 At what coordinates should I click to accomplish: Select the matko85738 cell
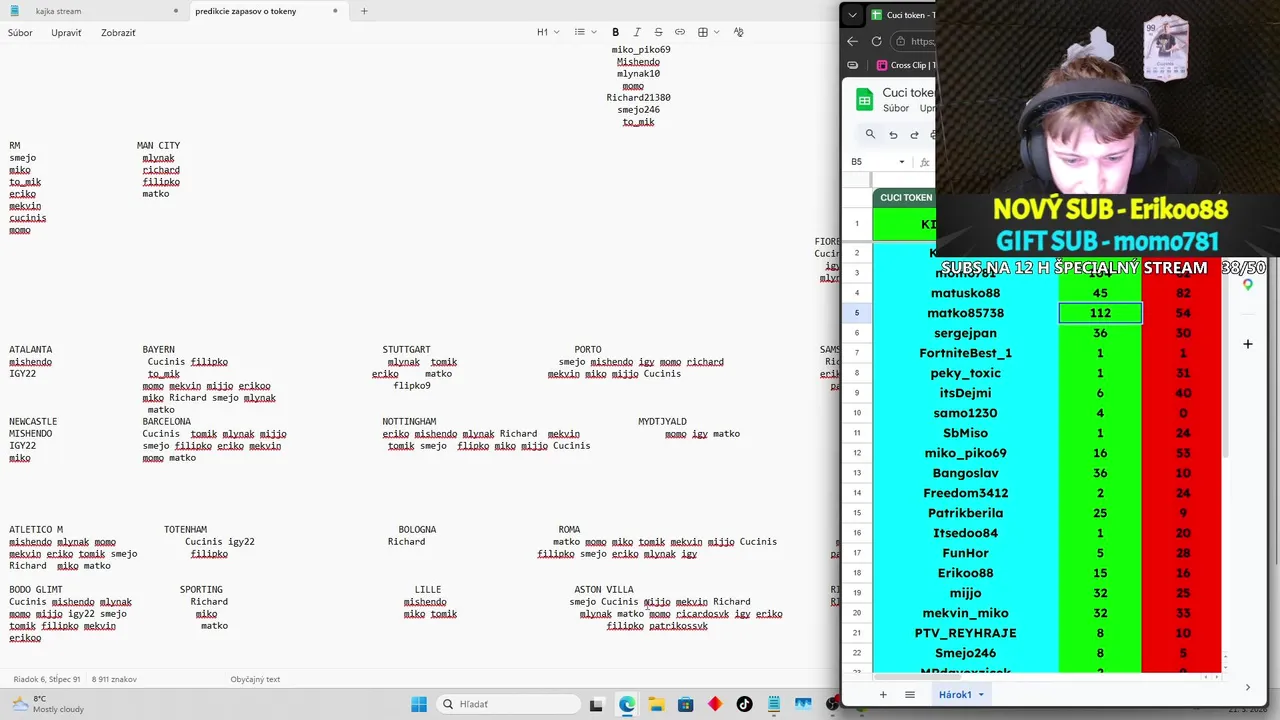point(965,313)
